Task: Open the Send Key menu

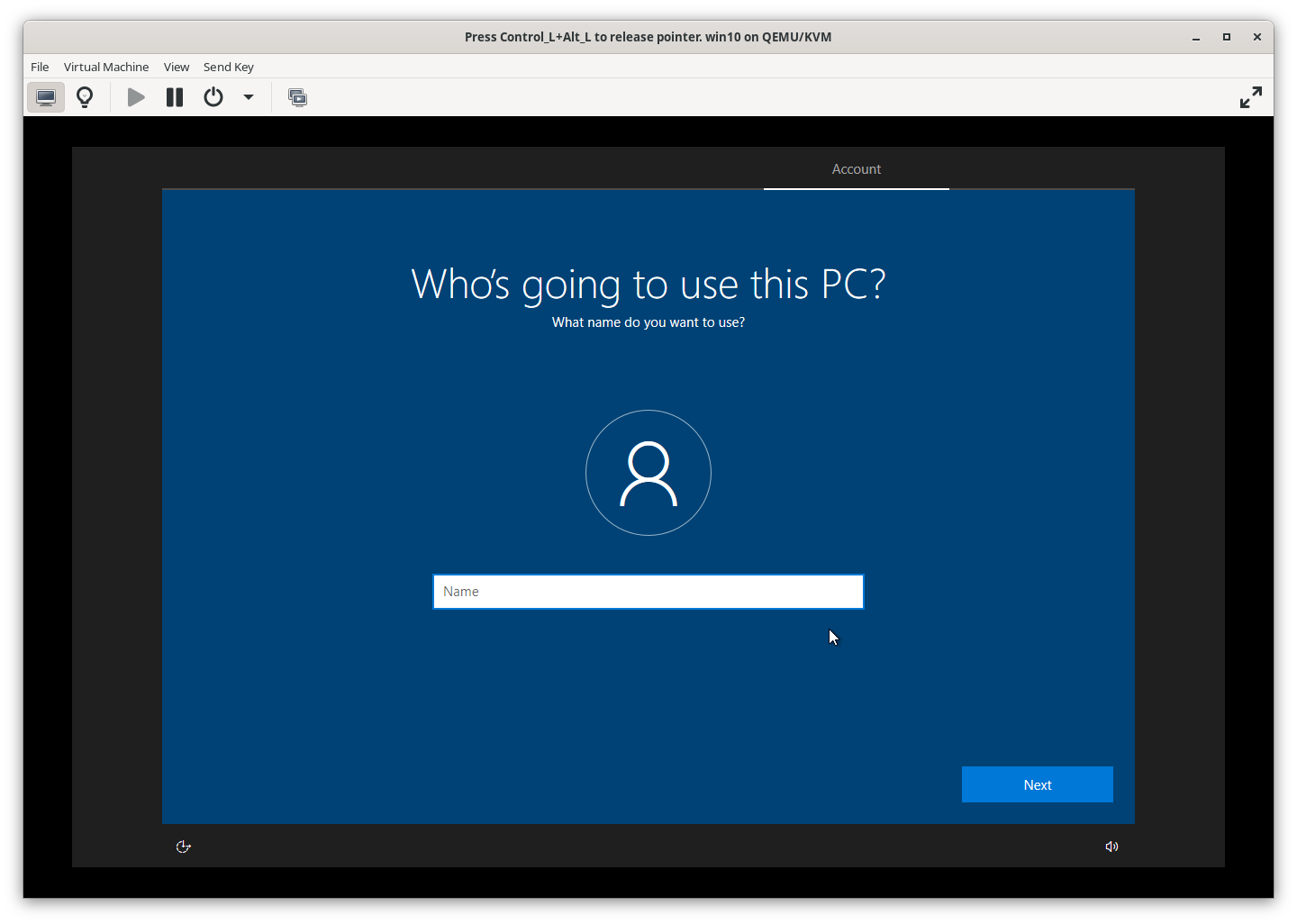Action: pyautogui.click(x=229, y=67)
